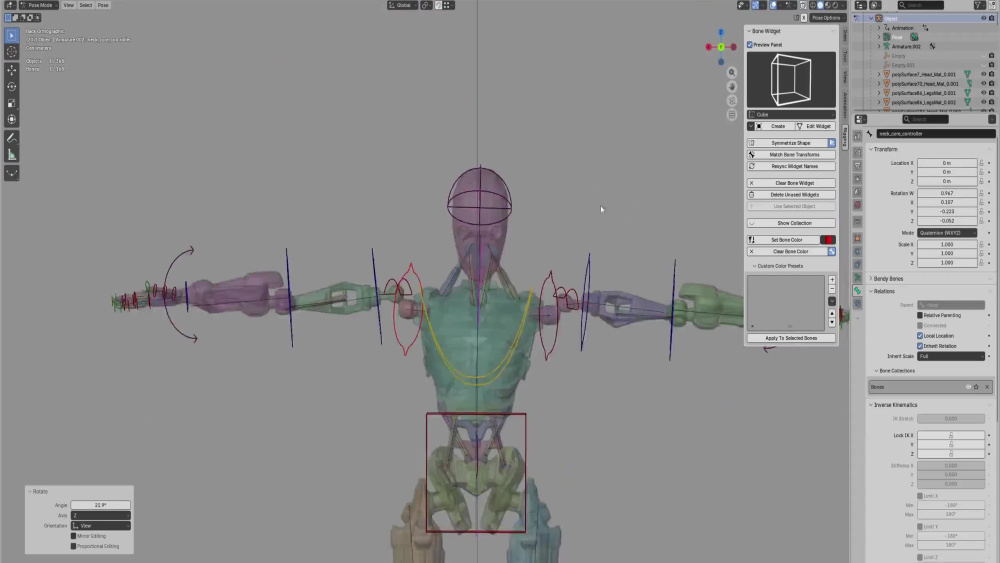Switch to wireframe viewport shading
The image size is (1000, 563).
[812, 5]
